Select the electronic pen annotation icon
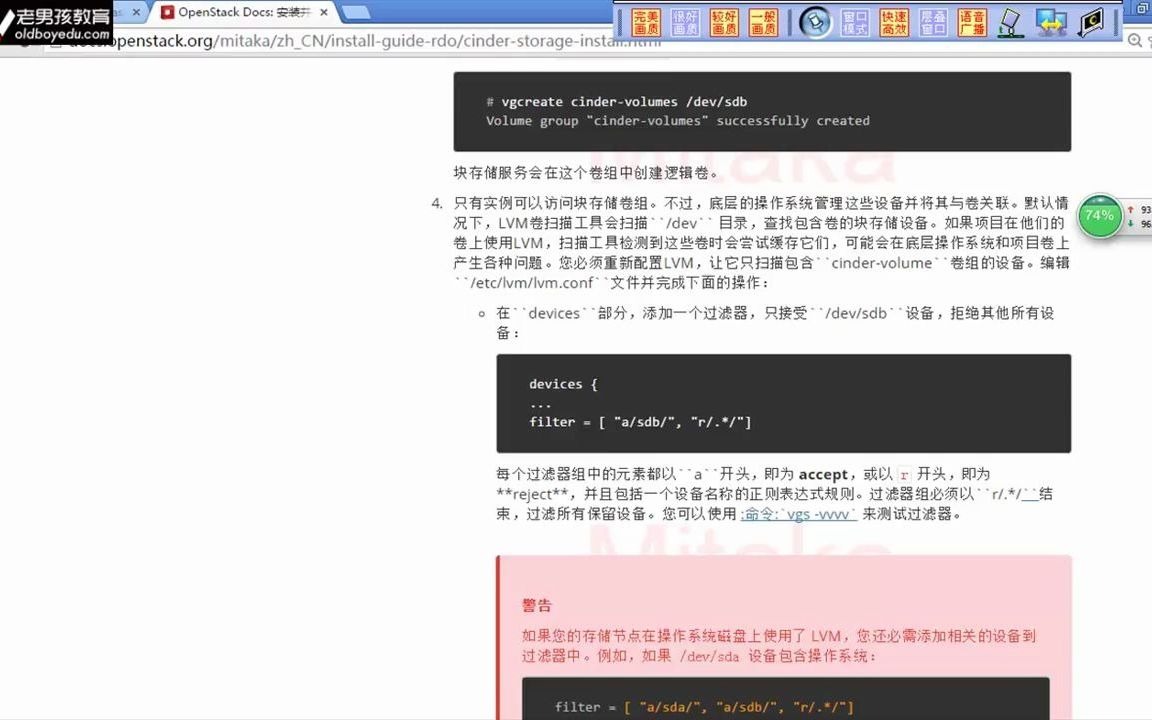The height and width of the screenshot is (720, 1152). click(1010, 21)
